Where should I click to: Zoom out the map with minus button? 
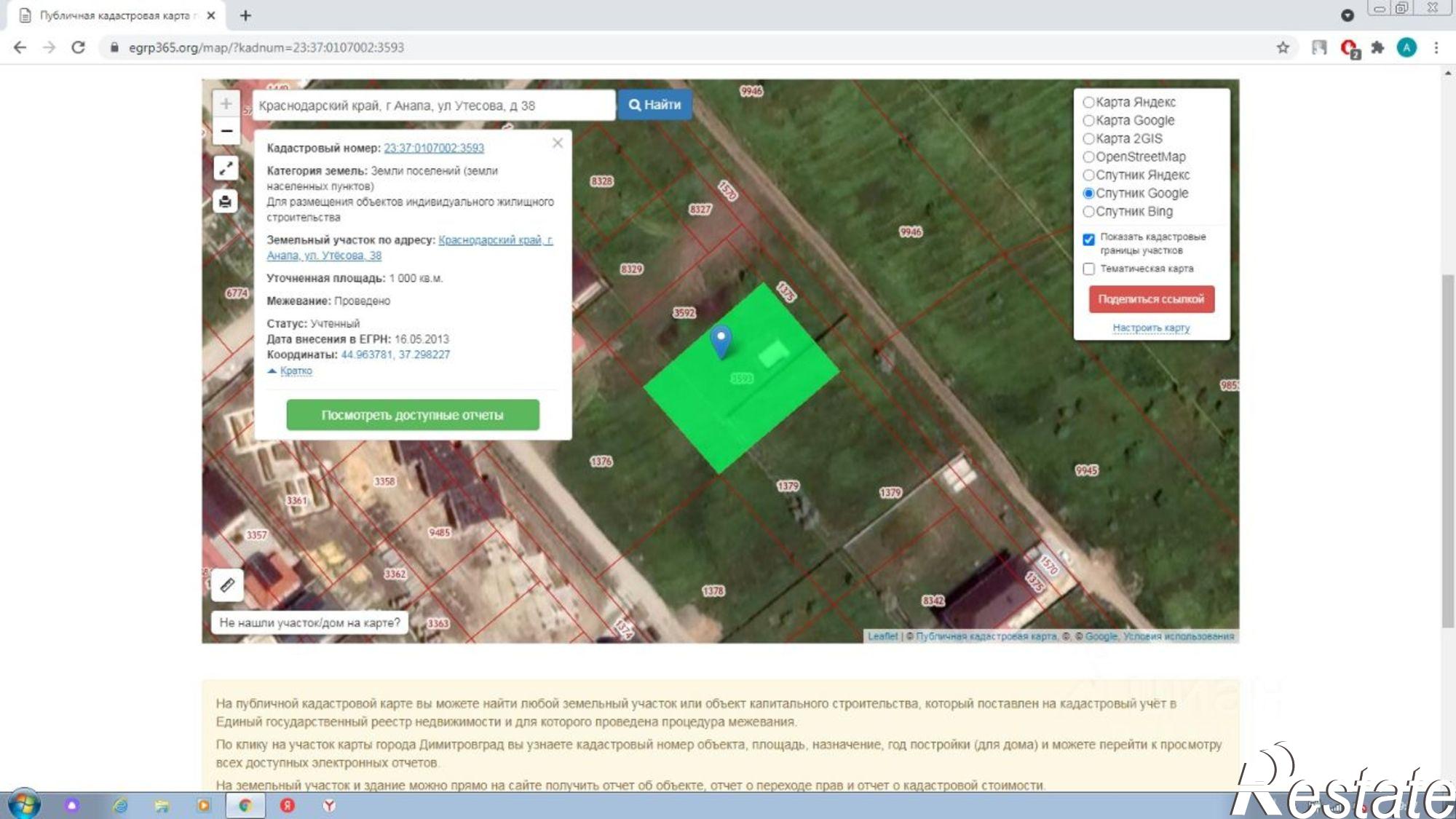click(226, 131)
